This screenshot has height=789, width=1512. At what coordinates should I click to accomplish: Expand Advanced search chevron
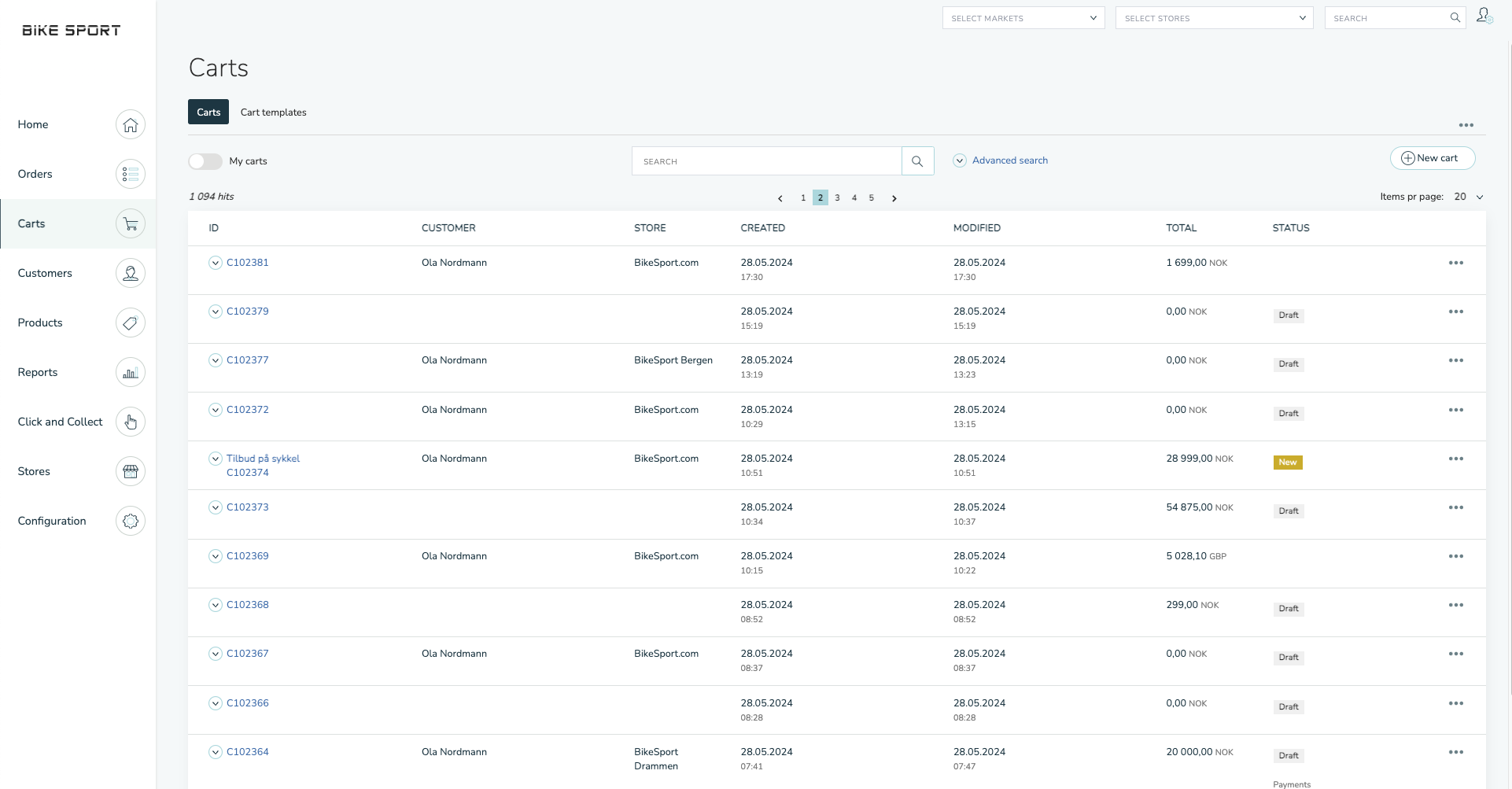pos(960,160)
